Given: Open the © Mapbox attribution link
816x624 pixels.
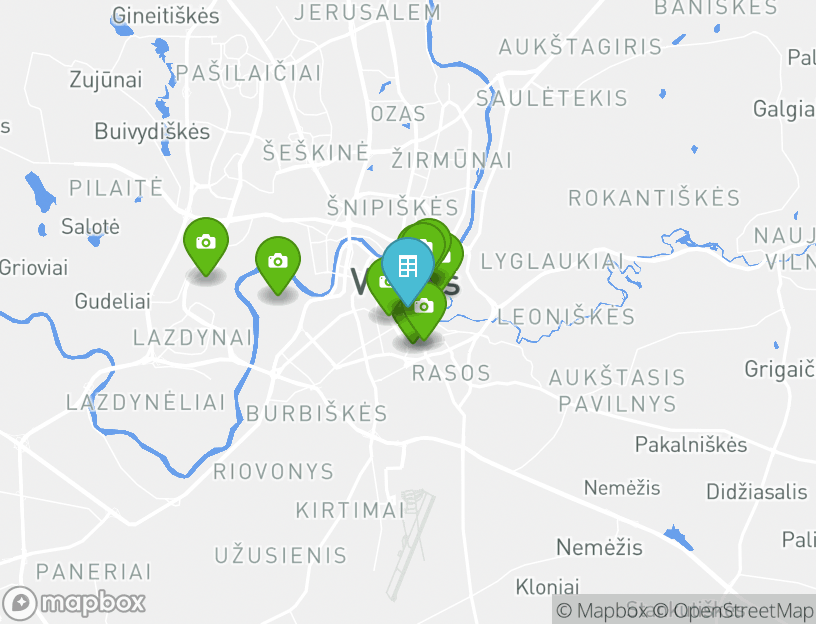Looking at the screenshot, I should click(x=603, y=610).
